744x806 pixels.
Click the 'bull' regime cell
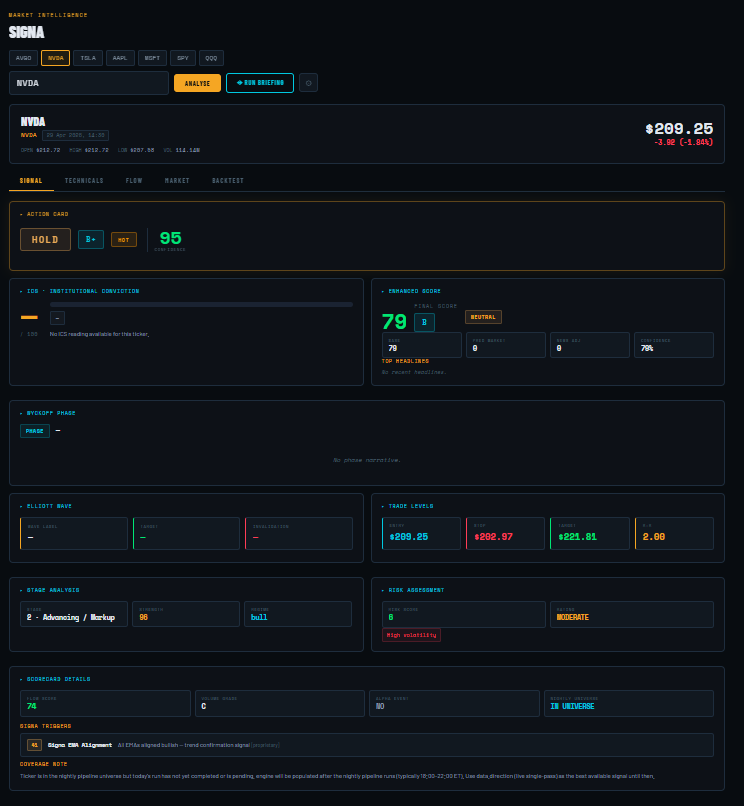click(x=298, y=614)
